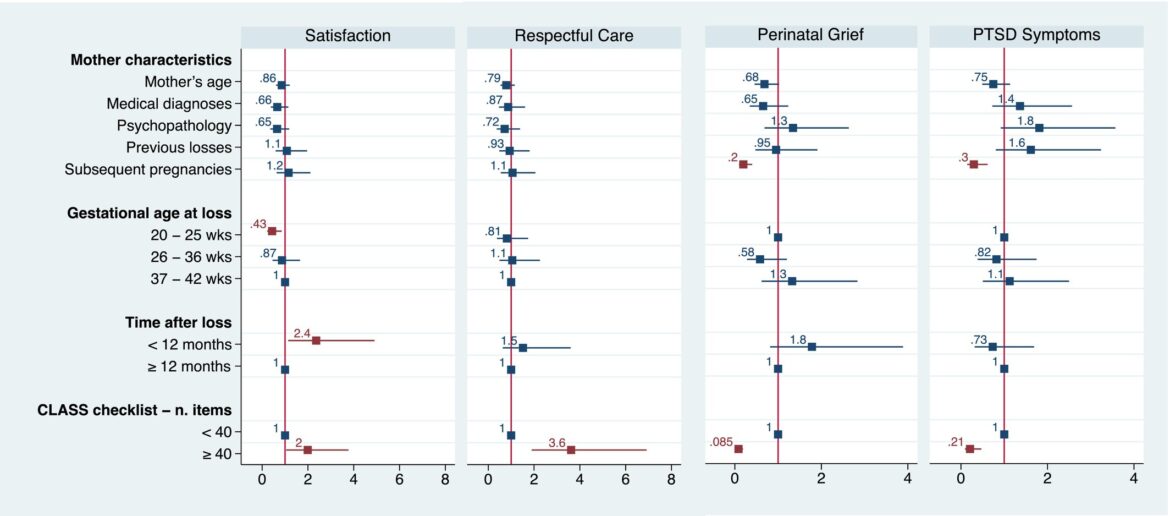Select the < 12 months row label
The image size is (1170, 516).
click(189, 344)
